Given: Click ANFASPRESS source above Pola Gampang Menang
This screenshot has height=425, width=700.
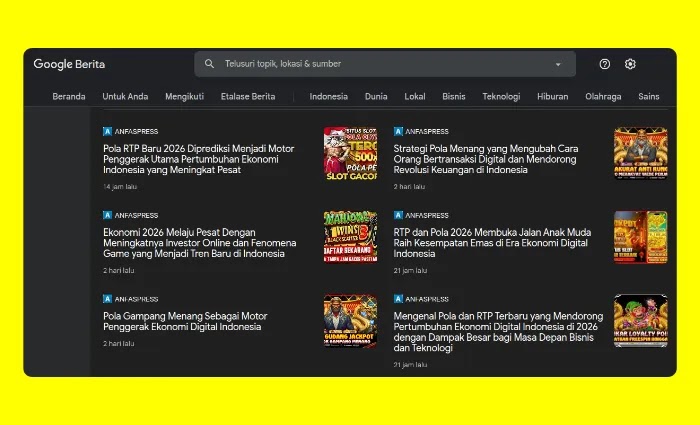Looking at the screenshot, I should point(131,299).
